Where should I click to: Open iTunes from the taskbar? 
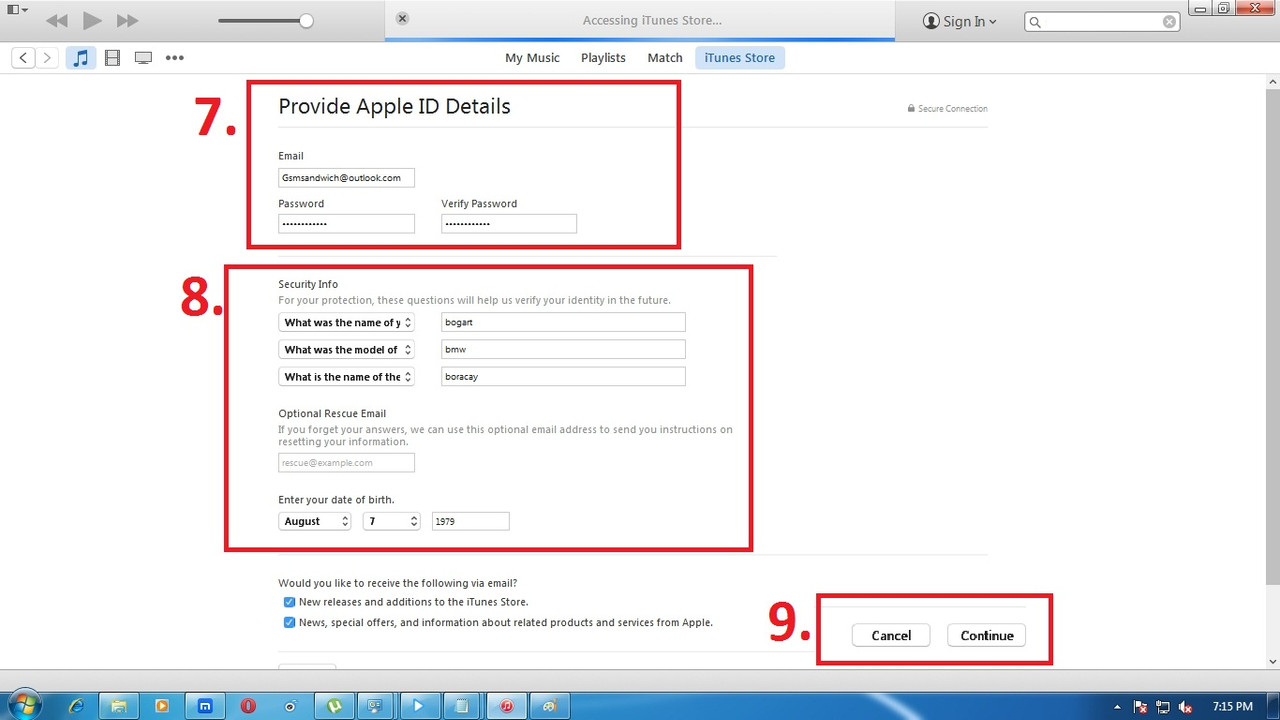[507, 705]
